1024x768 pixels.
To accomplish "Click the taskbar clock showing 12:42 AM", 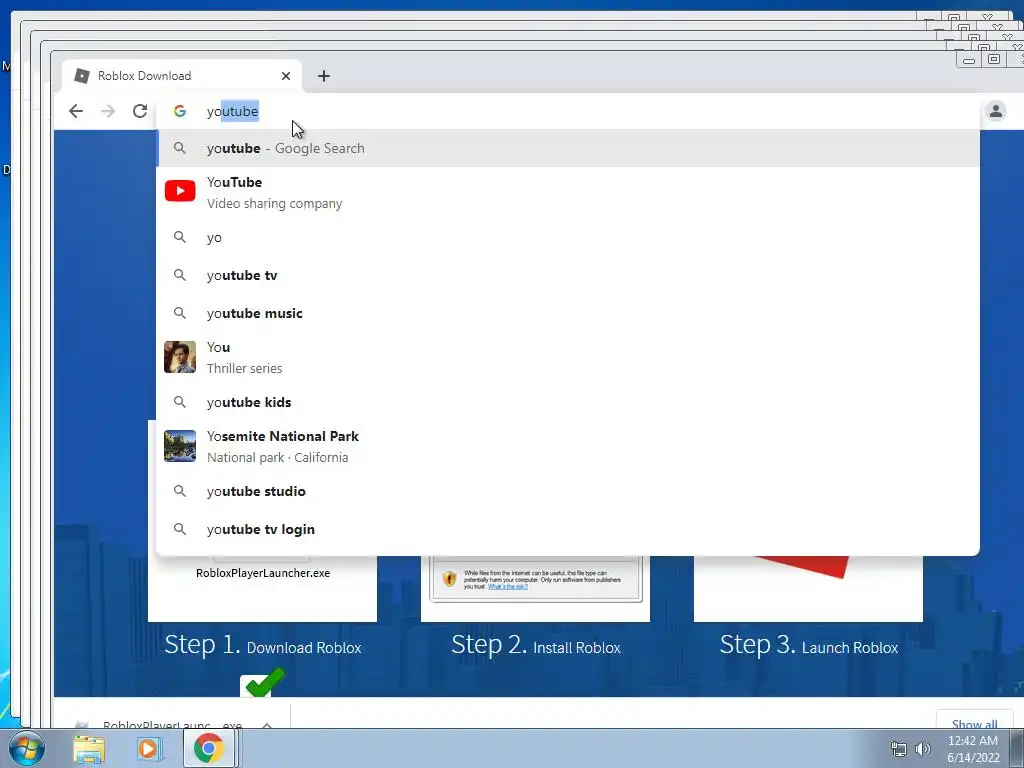I will (973, 749).
